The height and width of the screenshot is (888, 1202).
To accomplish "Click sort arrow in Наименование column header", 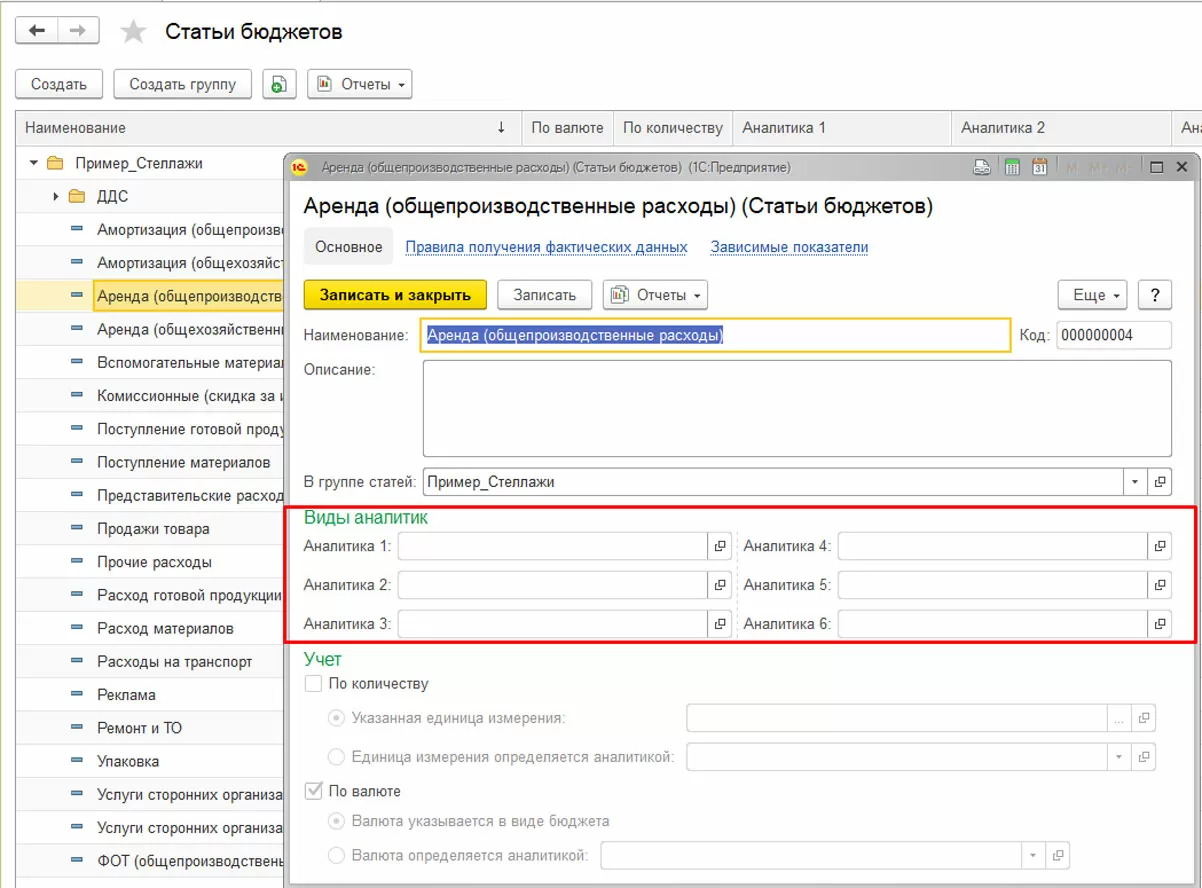I will pyautogui.click(x=501, y=128).
